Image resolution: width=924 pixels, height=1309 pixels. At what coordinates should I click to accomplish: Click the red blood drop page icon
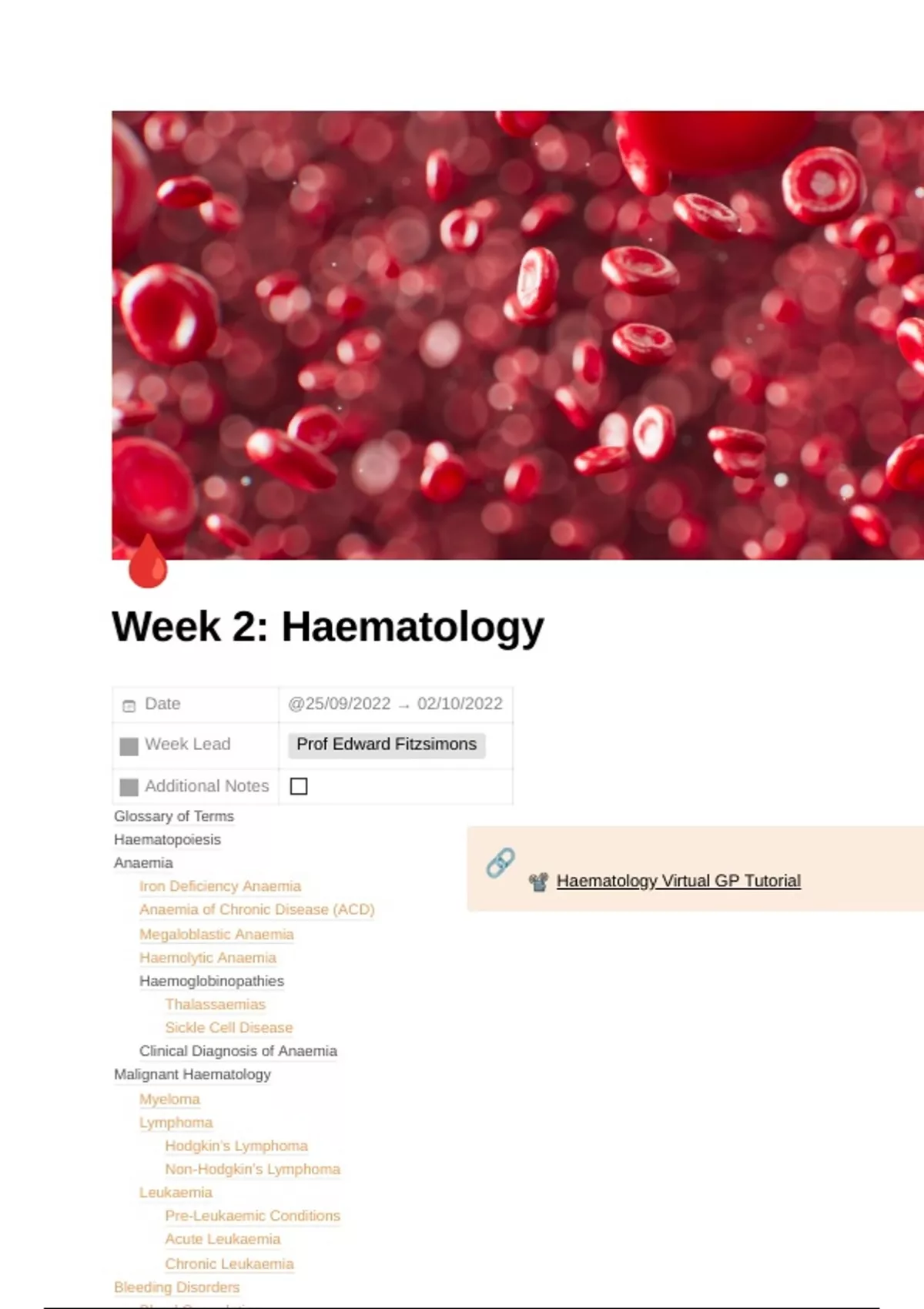pyautogui.click(x=148, y=563)
